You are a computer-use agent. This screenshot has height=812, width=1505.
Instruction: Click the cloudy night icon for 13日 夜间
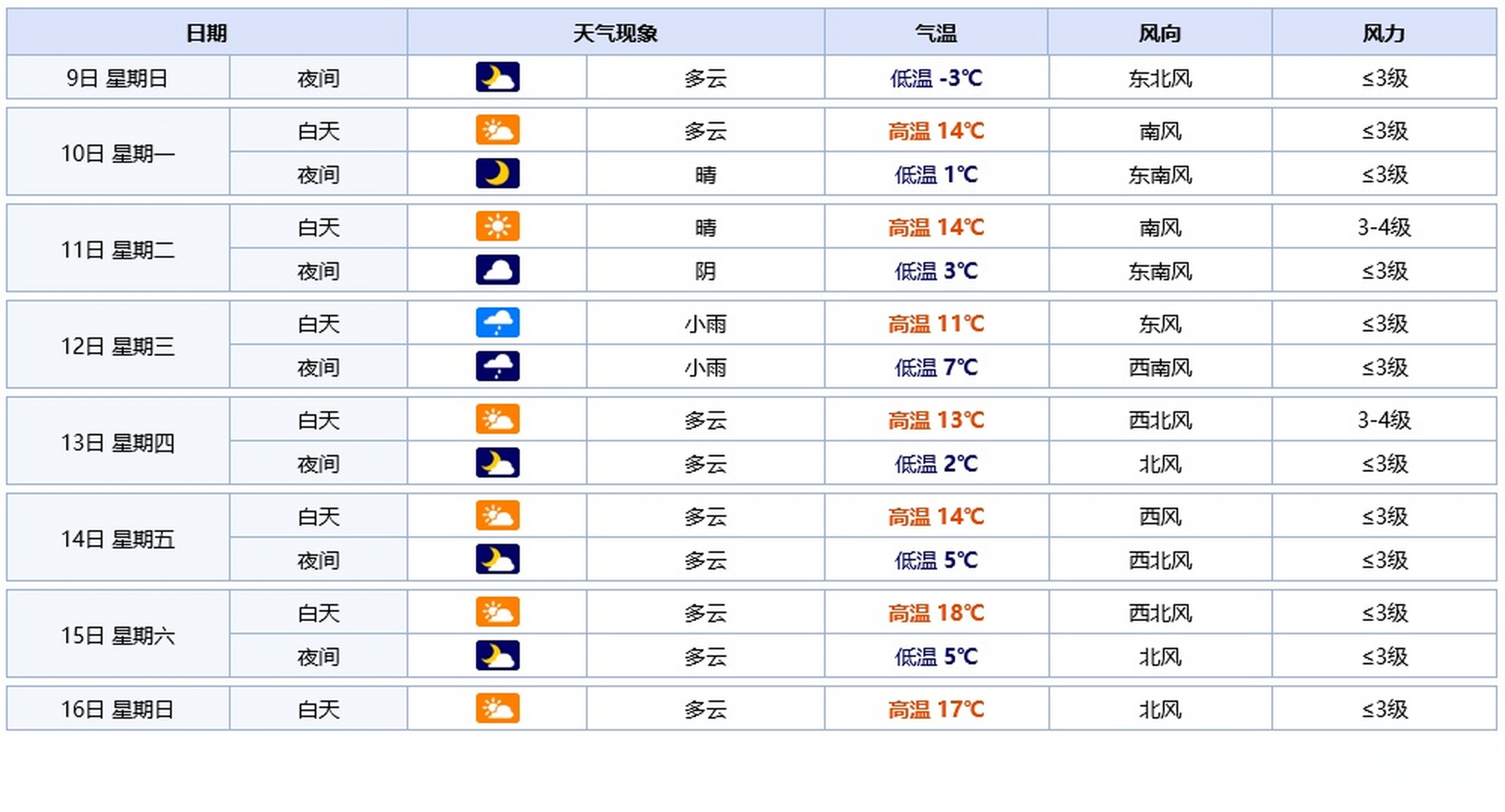coord(497,462)
